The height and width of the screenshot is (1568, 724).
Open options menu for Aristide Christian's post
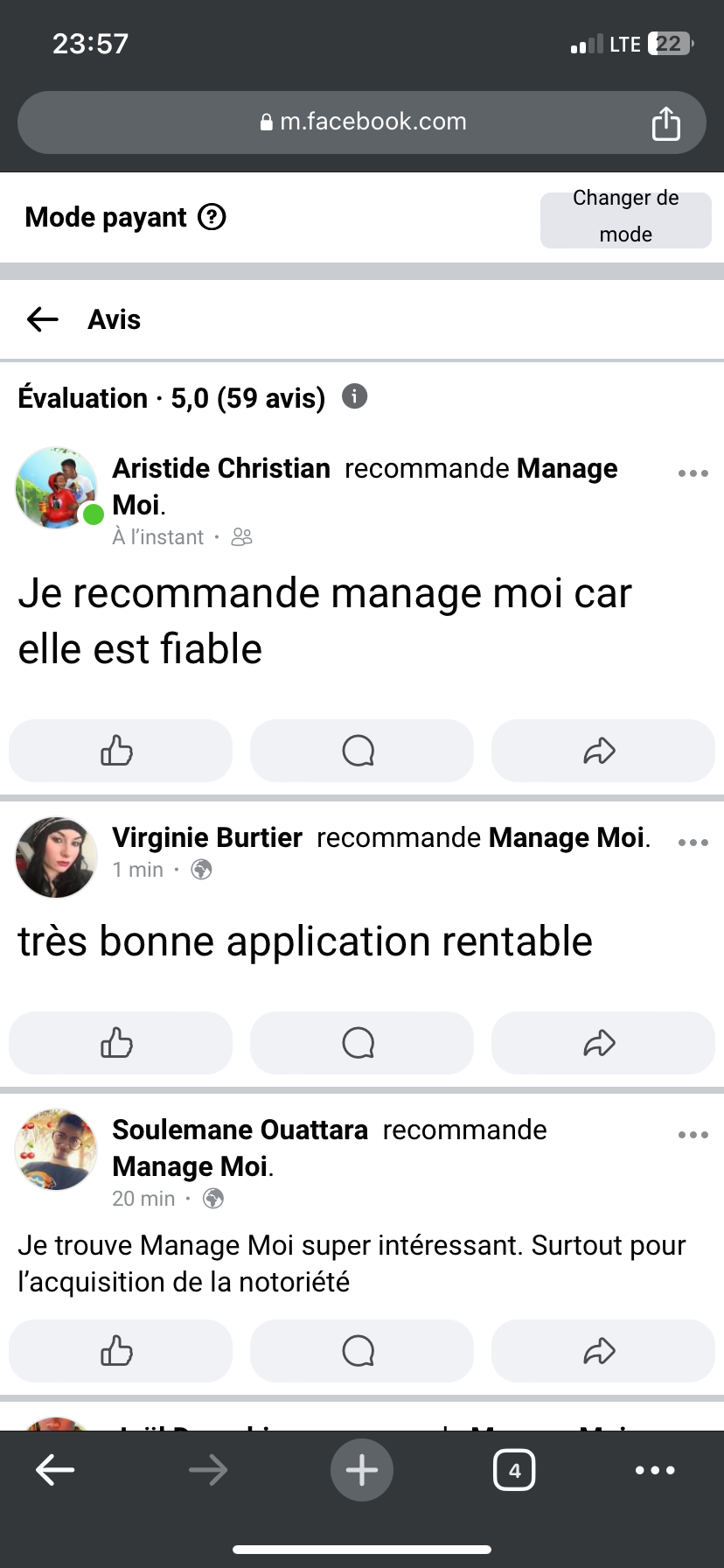(x=693, y=473)
